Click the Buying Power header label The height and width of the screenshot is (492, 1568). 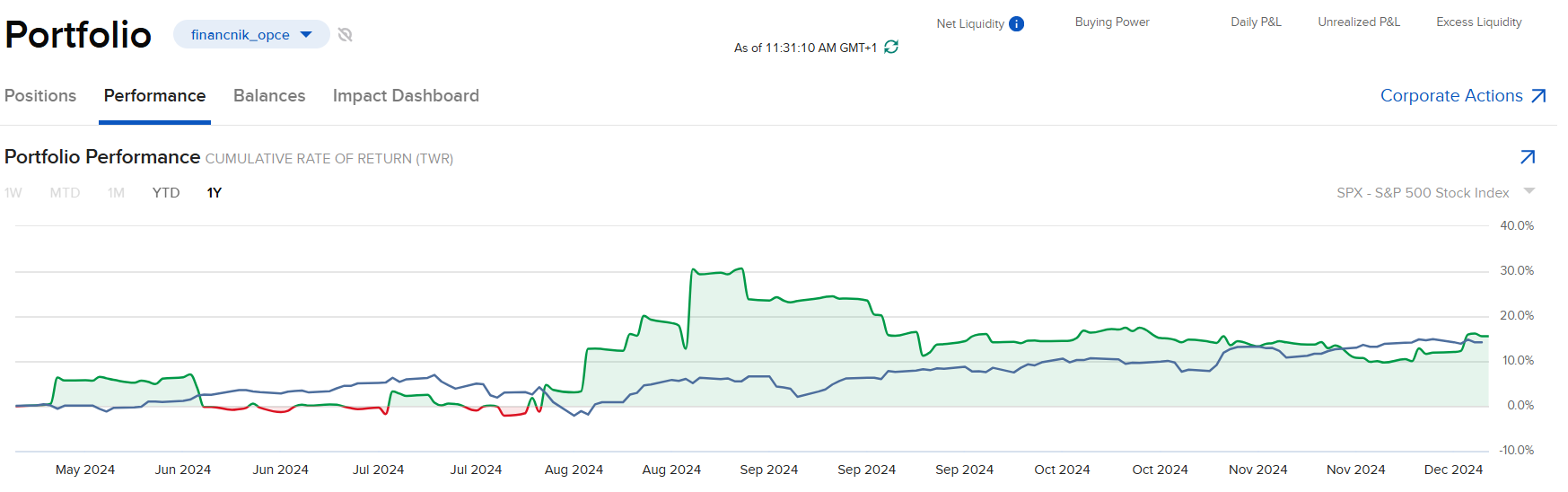[x=1112, y=22]
